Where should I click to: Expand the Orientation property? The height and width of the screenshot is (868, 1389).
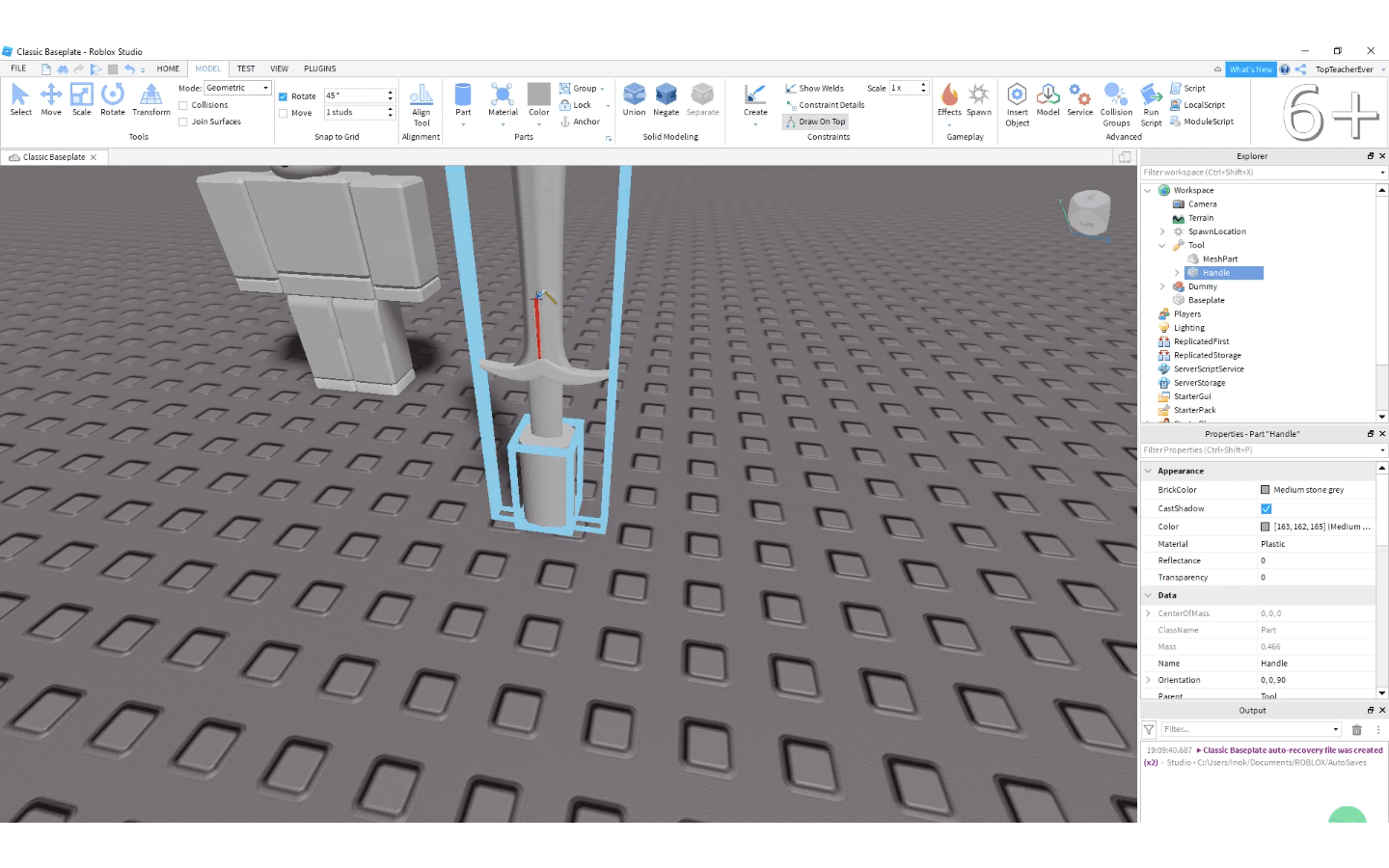pos(1148,680)
